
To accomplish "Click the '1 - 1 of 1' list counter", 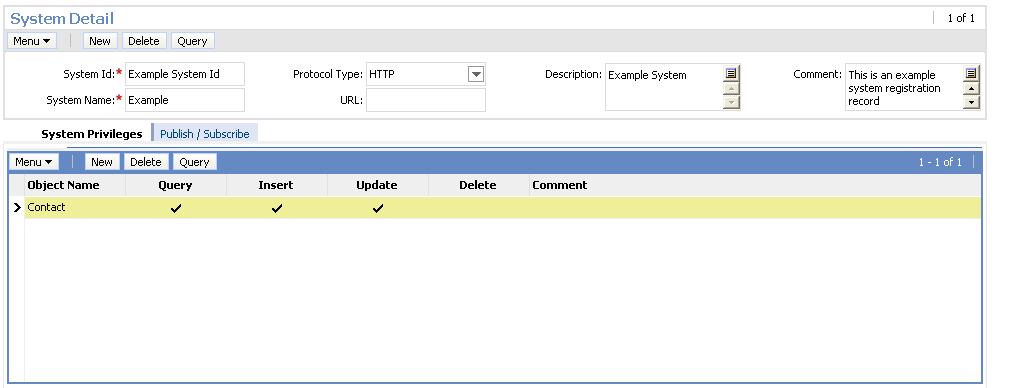I will coord(940,162).
